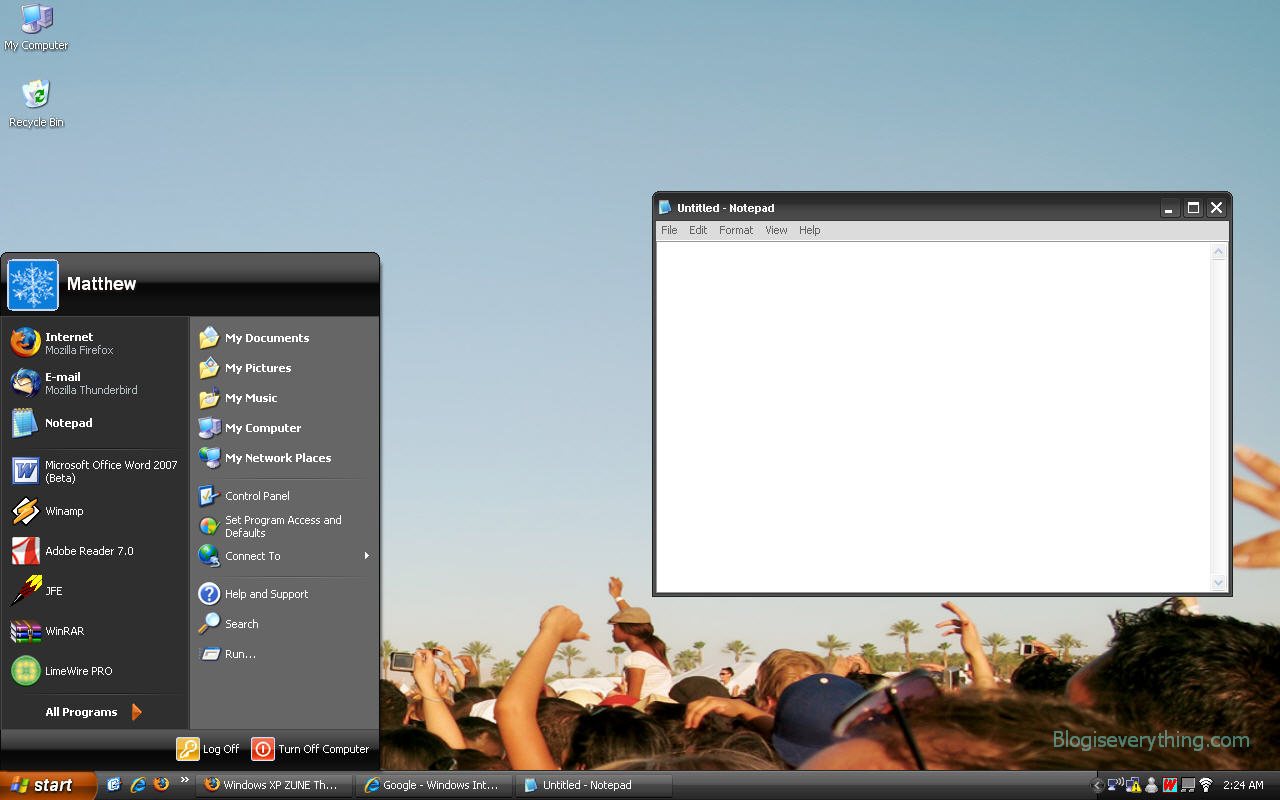1280x800 pixels.
Task: Click the red W tray icon
Action: pos(1169,785)
